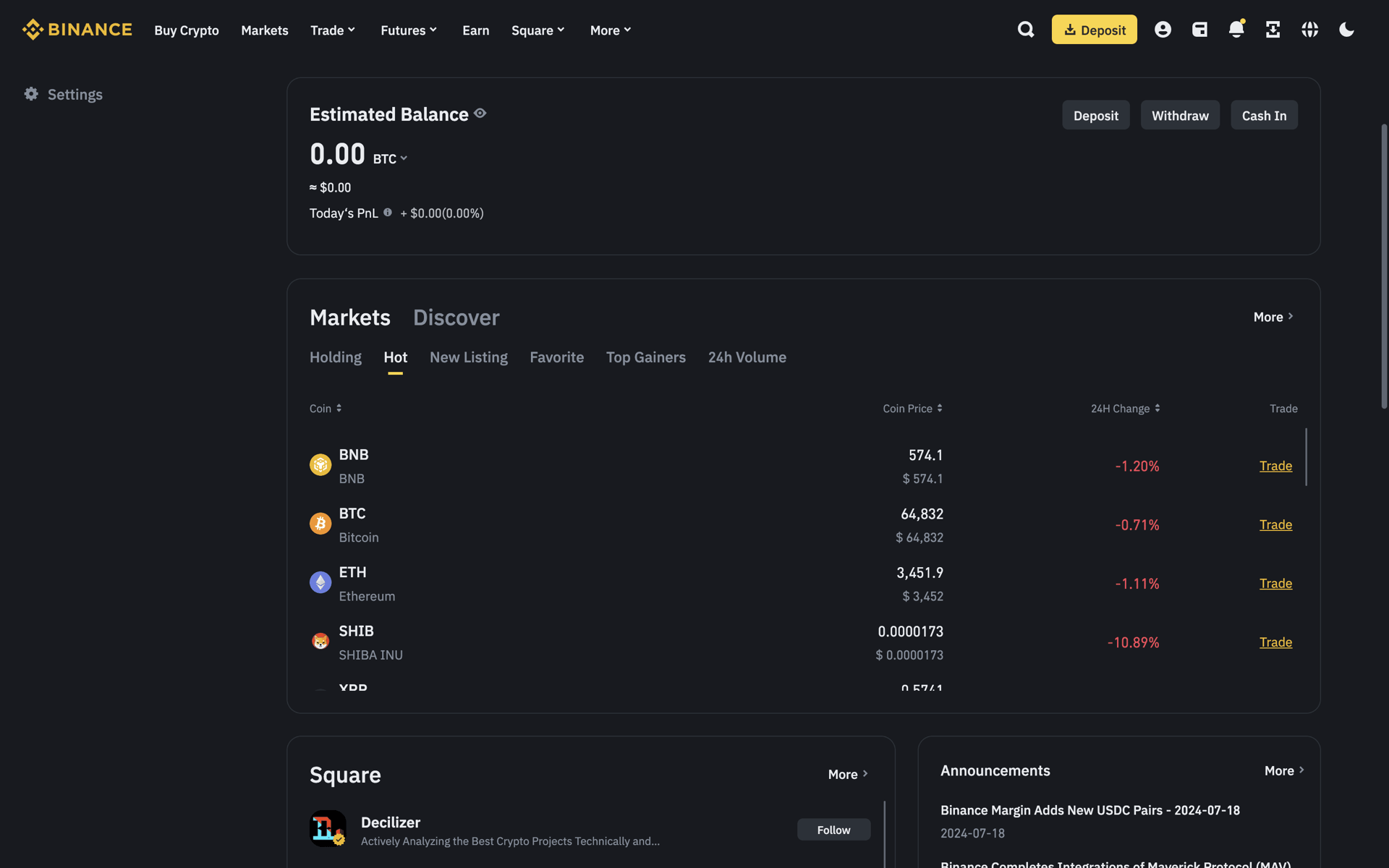The image size is (1389, 868).
Task: Click Trade link for BNB
Action: 1275,466
